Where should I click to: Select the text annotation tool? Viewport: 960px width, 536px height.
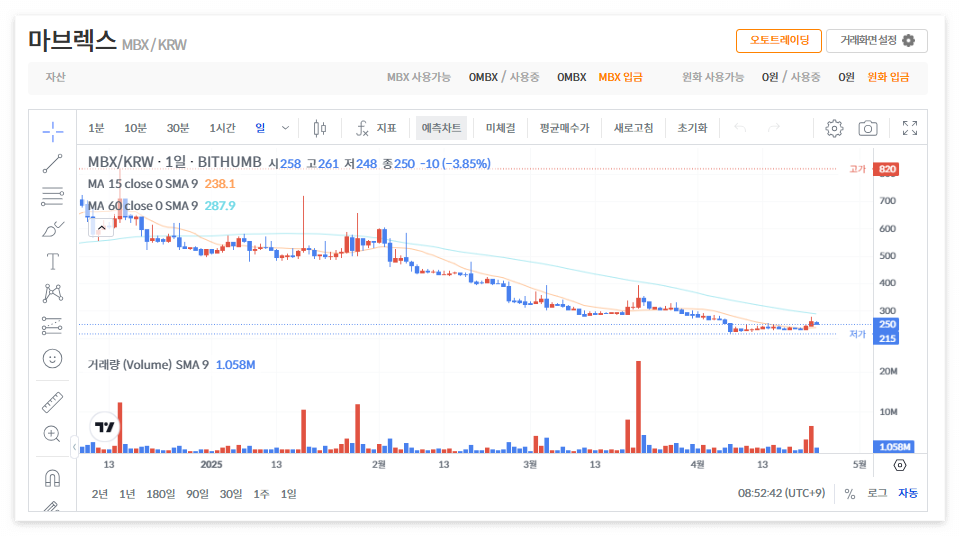[x=53, y=262]
